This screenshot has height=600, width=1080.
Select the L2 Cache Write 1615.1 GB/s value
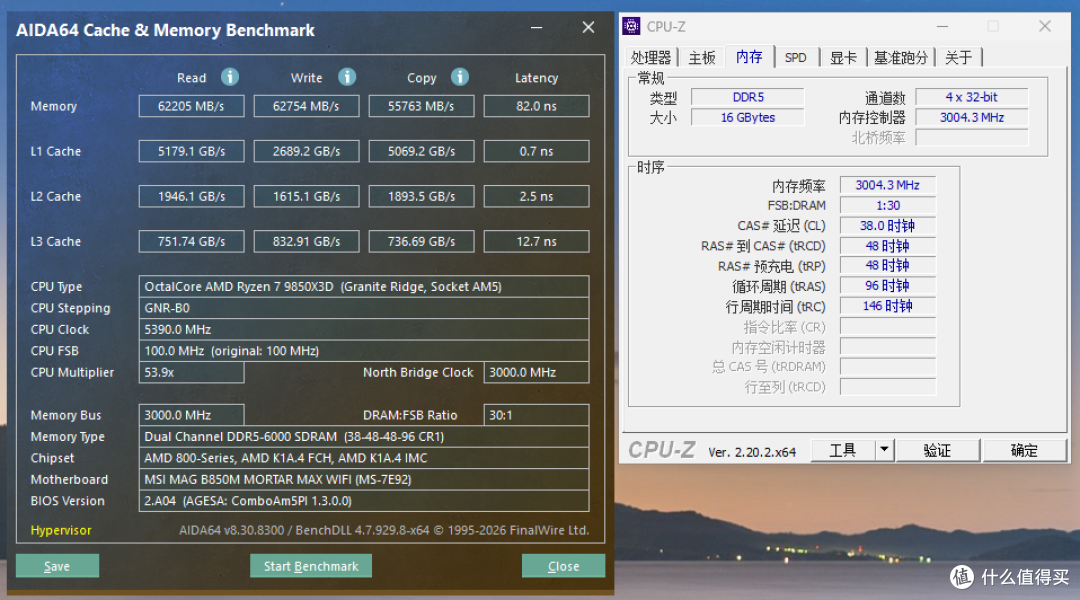coord(307,196)
